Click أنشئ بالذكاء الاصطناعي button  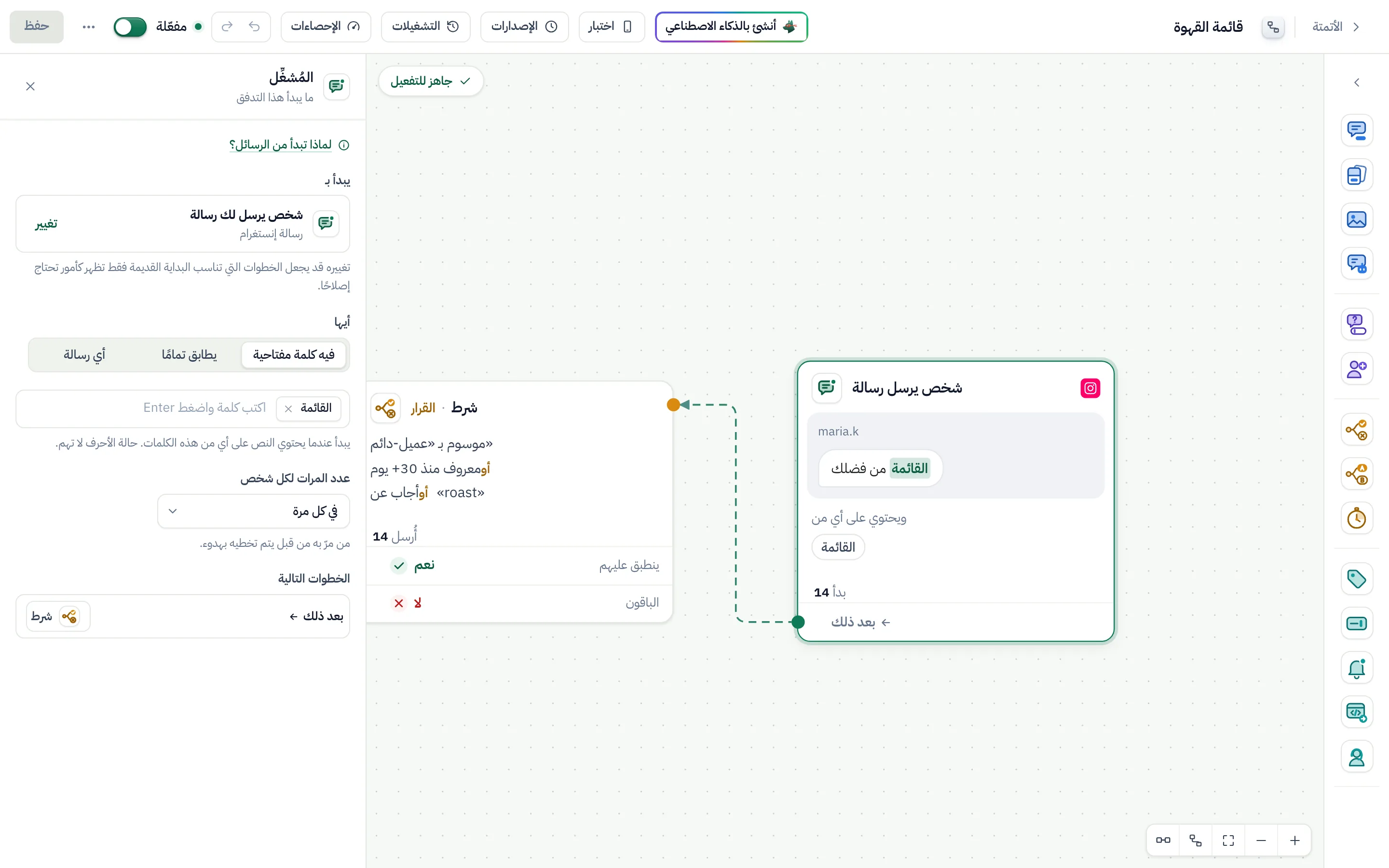(x=731, y=27)
